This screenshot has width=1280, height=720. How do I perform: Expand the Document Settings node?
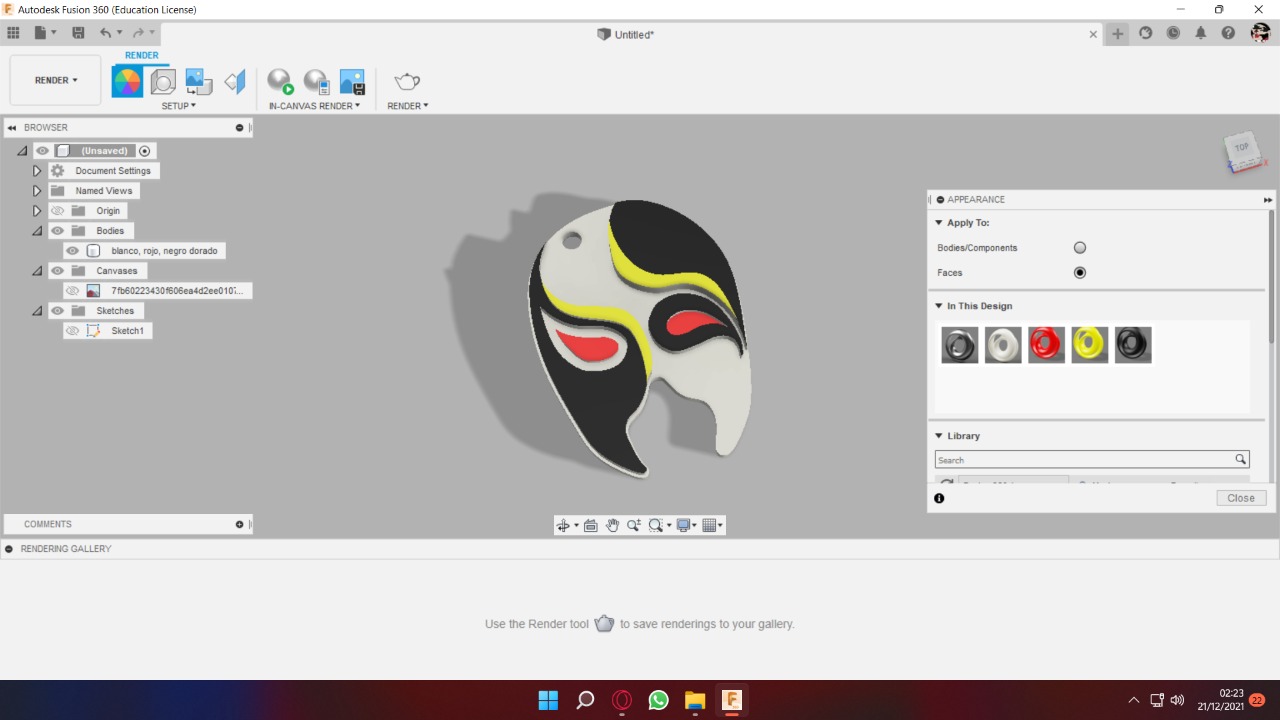(37, 171)
